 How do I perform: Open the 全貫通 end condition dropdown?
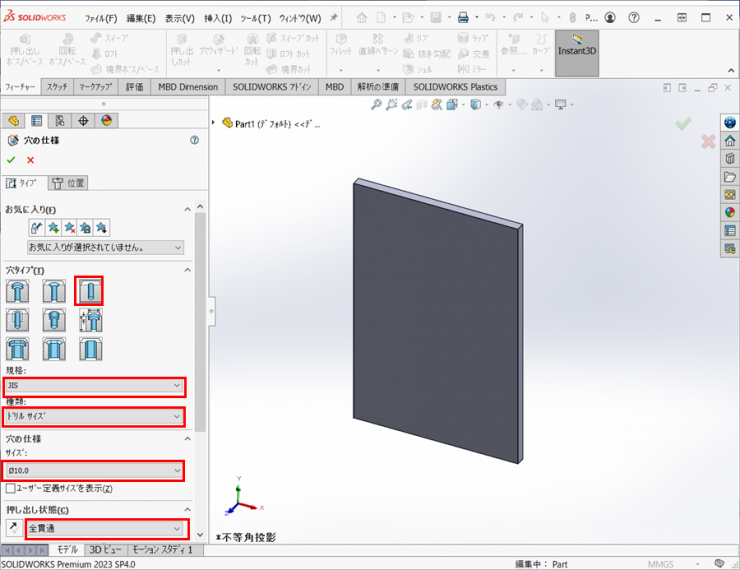(105, 527)
